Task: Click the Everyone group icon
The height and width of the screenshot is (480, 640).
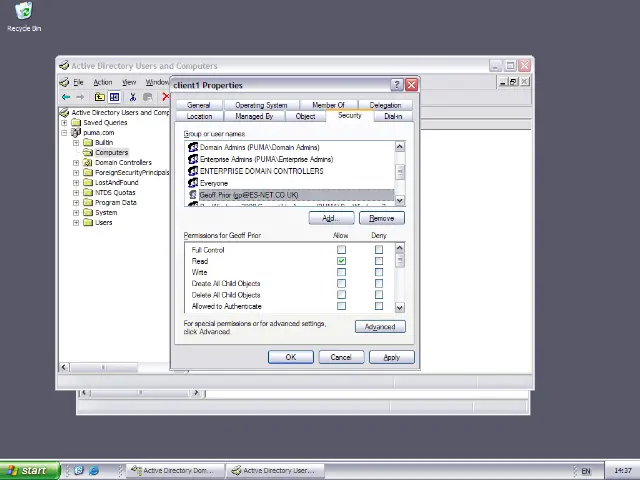Action: pyautogui.click(x=193, y=183)
